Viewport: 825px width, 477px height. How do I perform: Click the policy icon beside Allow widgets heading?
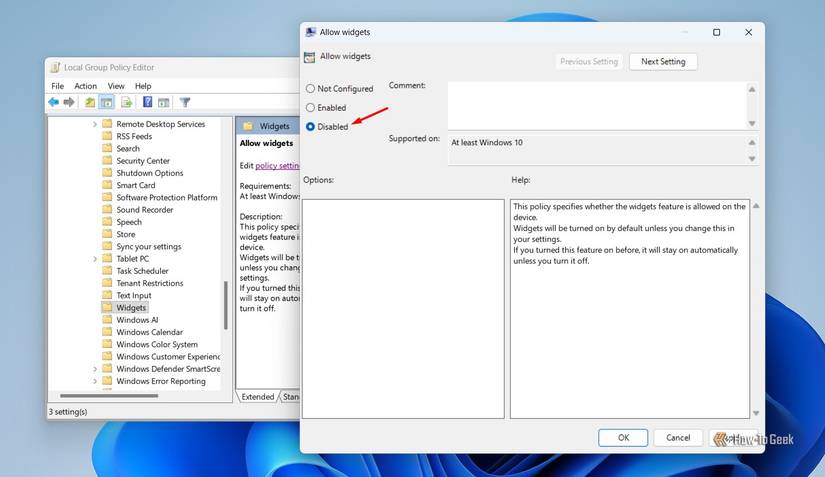309,57
